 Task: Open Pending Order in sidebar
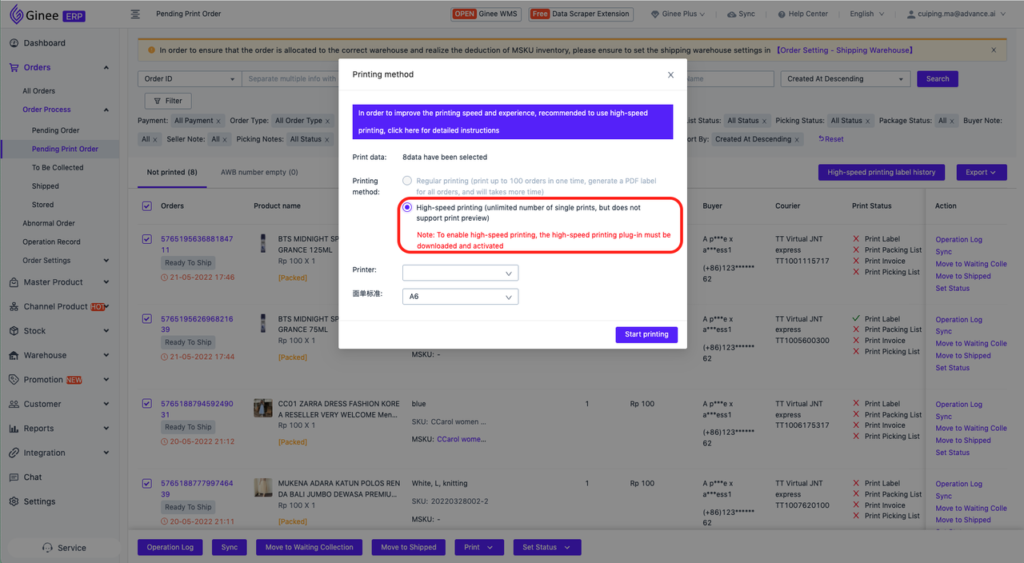56,131
